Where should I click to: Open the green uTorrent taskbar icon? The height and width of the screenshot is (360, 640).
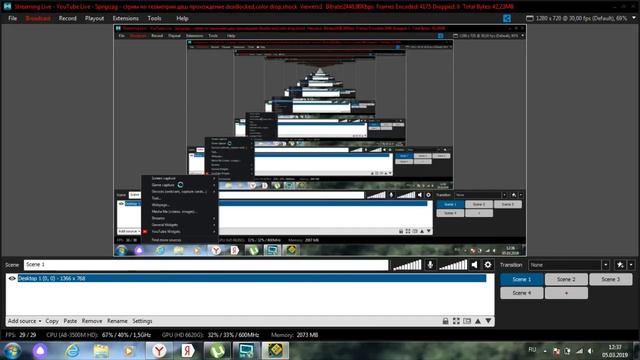coord(217,351)
